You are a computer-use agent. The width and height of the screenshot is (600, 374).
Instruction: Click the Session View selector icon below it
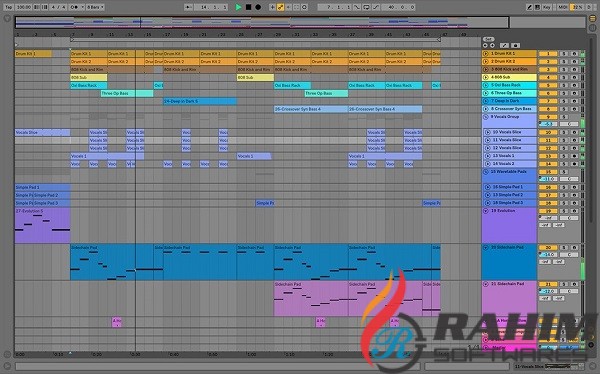point(592,27)
